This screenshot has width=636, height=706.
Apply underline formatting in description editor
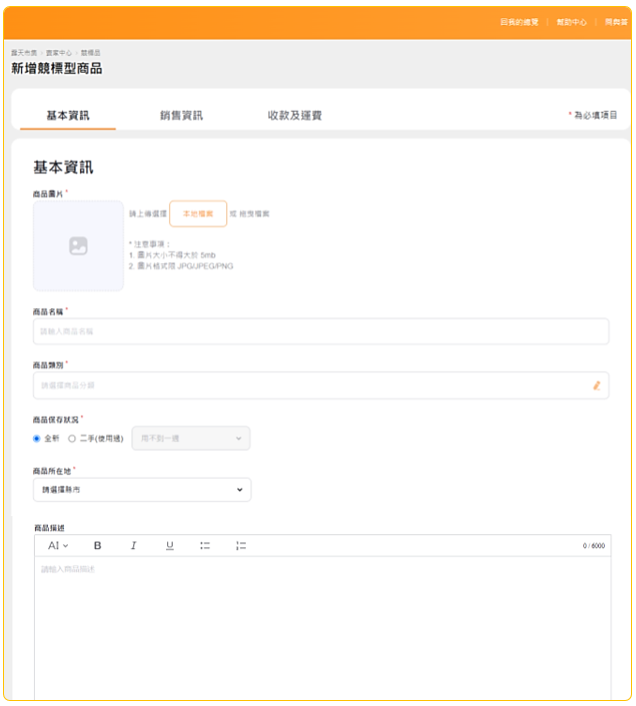tap(169, 546)
